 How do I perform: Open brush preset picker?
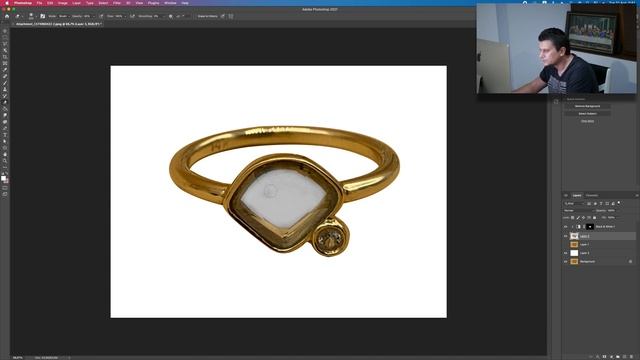tap(31, 16)
